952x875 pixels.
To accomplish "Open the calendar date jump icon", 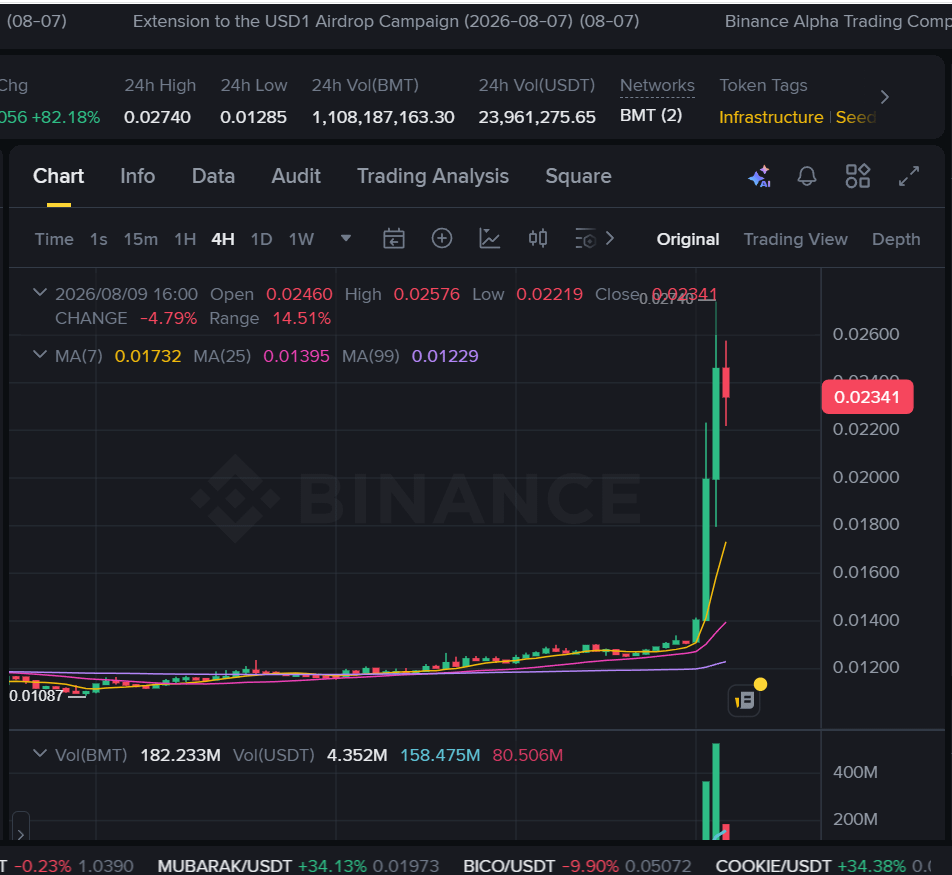I will coord(394,239).
